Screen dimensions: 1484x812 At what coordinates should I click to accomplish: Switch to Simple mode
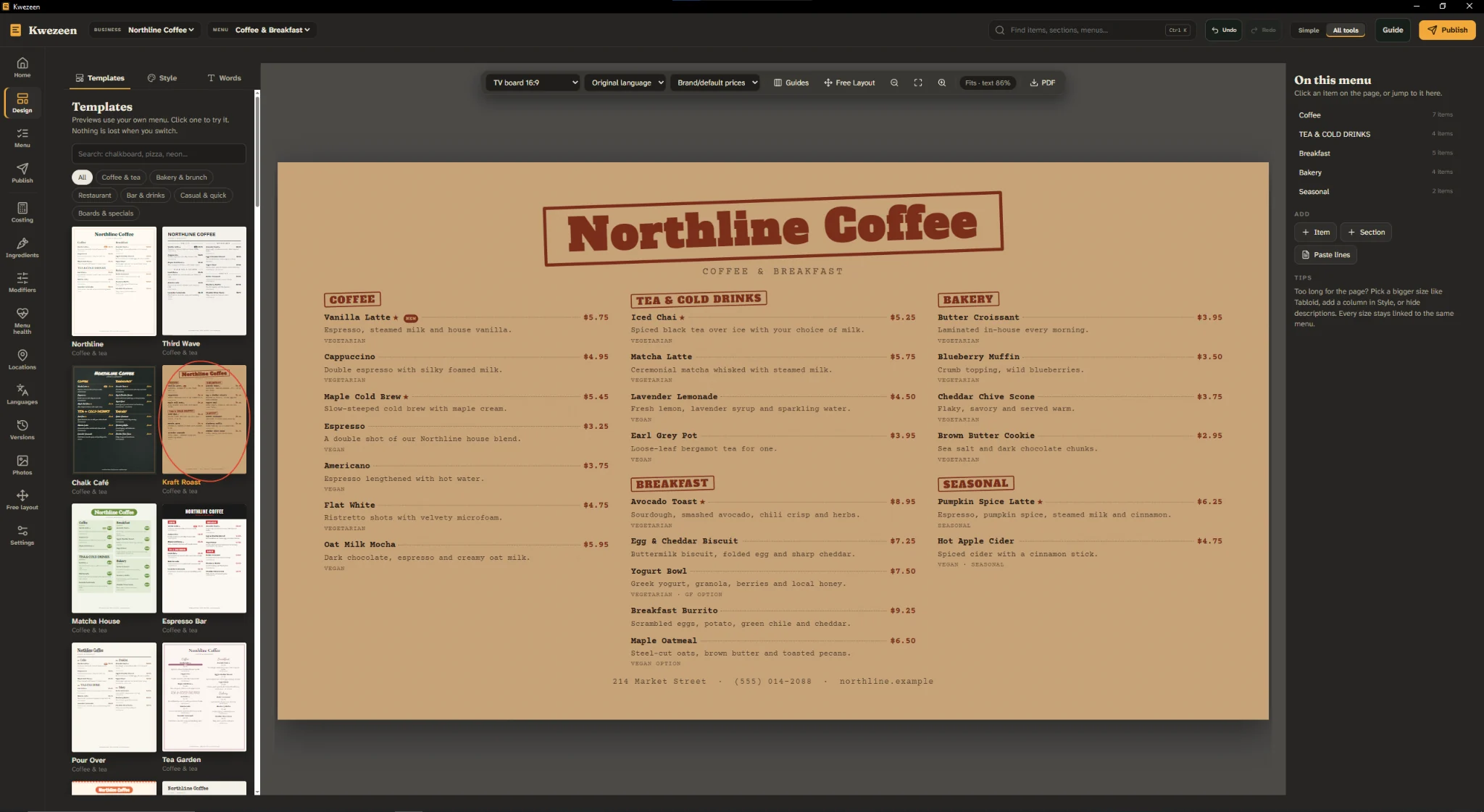pos(1308,30)
